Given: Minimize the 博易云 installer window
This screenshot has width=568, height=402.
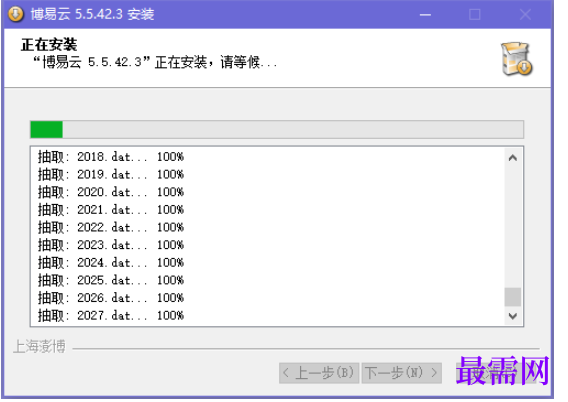Looking at the screenshot, I should coord(425,15).
